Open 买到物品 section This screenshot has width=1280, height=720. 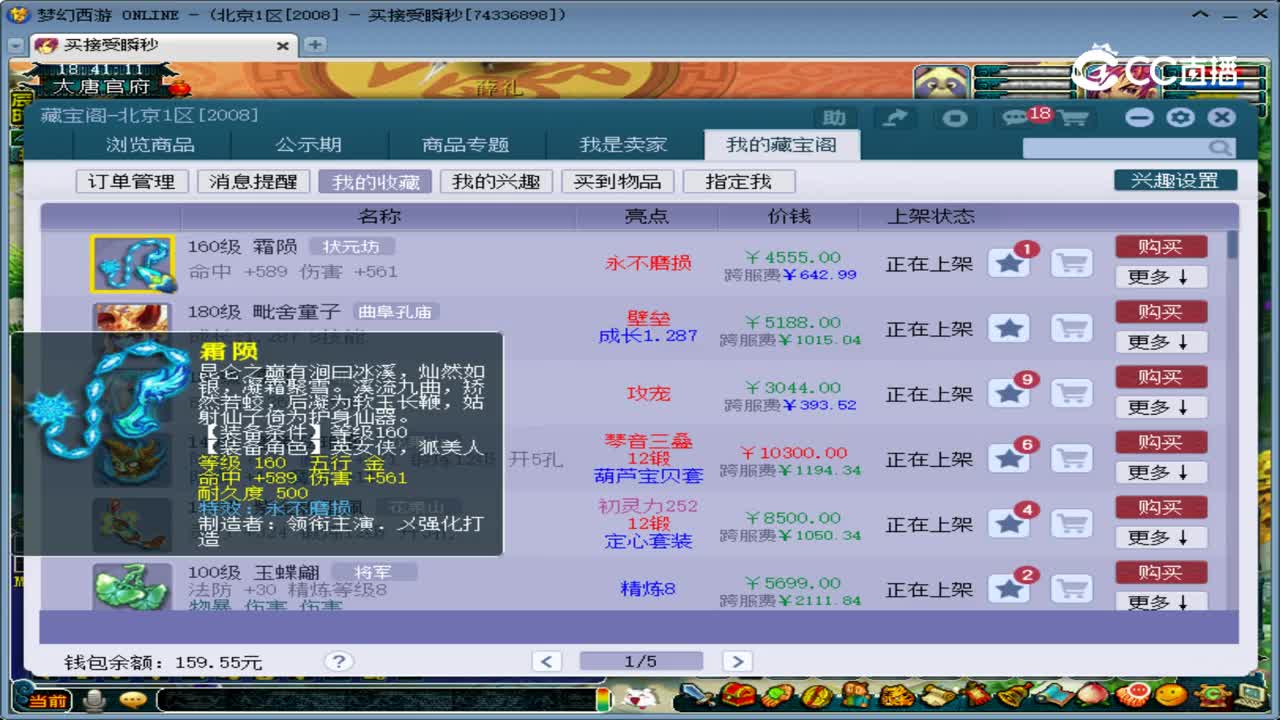tap(617, 182)
